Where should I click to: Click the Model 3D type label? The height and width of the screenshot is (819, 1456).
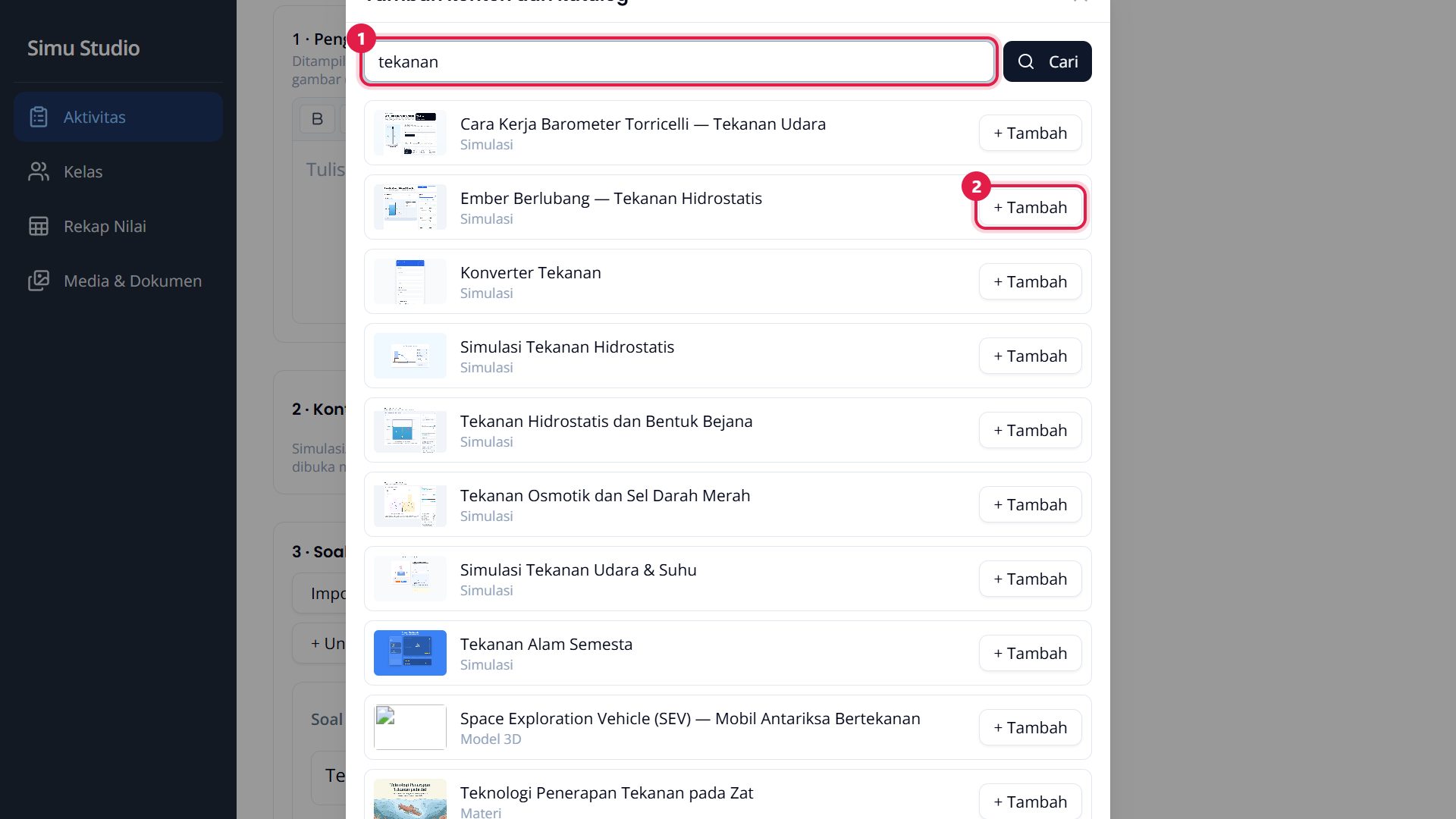point(491,739)
